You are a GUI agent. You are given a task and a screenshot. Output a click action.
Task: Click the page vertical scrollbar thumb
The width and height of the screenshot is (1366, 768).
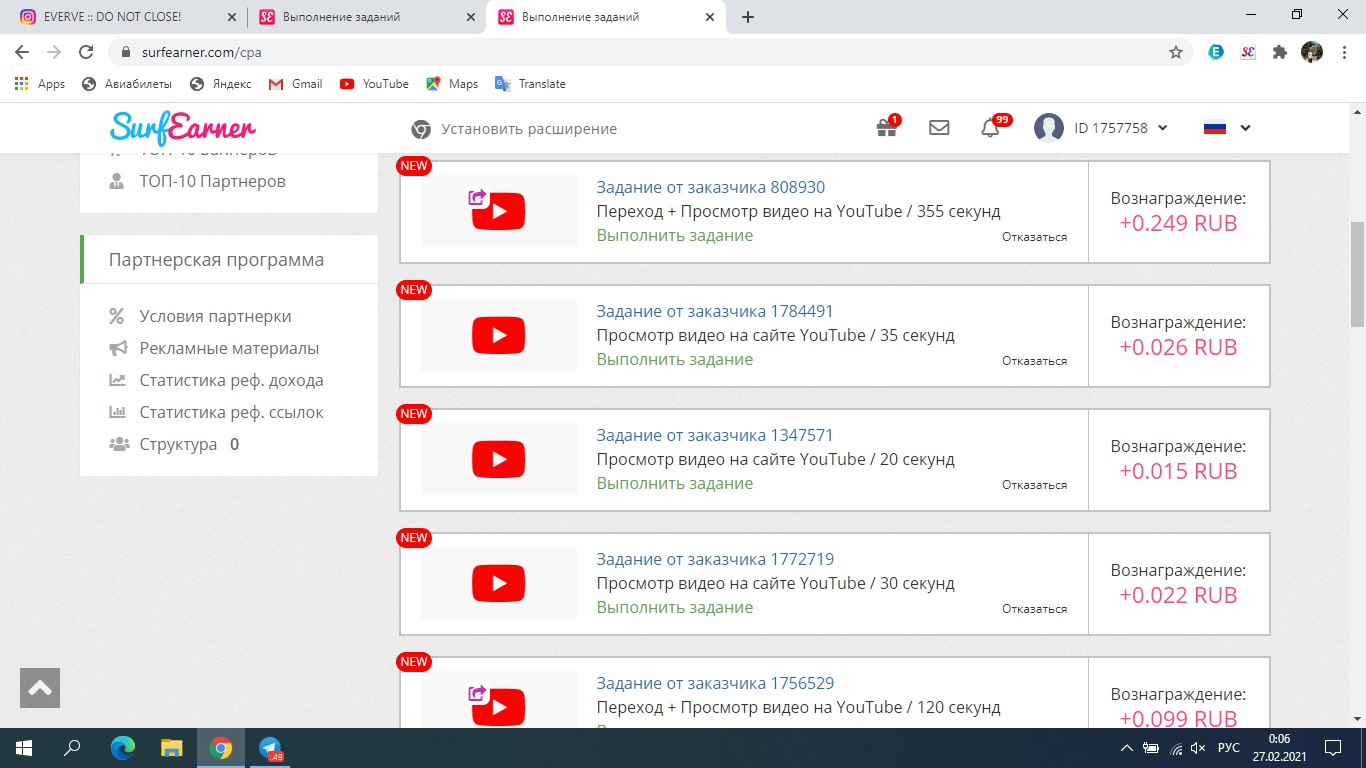coord(1357,274)
